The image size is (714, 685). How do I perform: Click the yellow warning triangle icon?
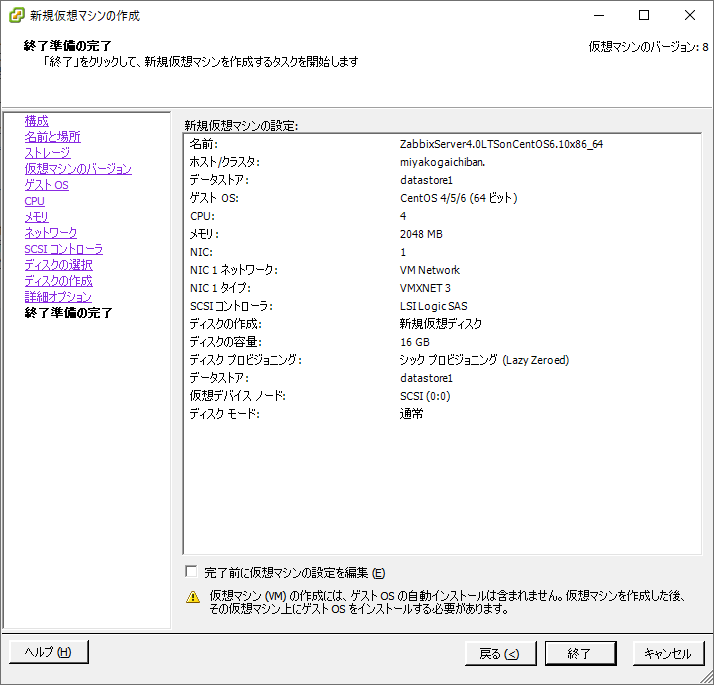coord(193,597)
